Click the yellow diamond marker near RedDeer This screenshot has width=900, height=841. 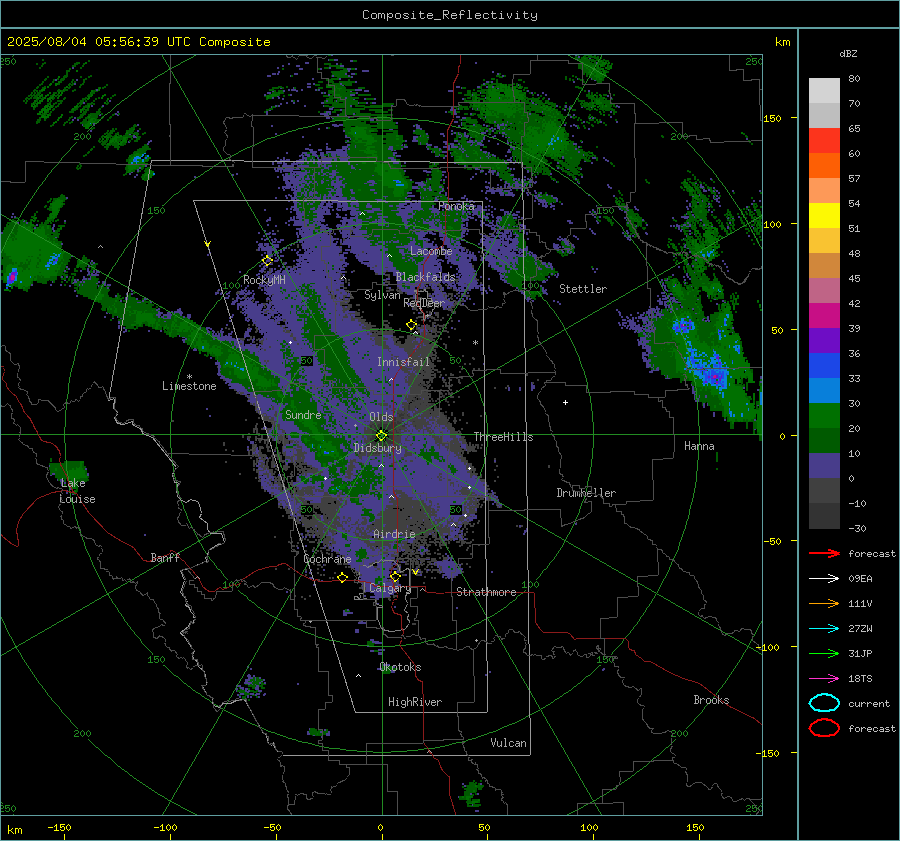pos(411,325)
